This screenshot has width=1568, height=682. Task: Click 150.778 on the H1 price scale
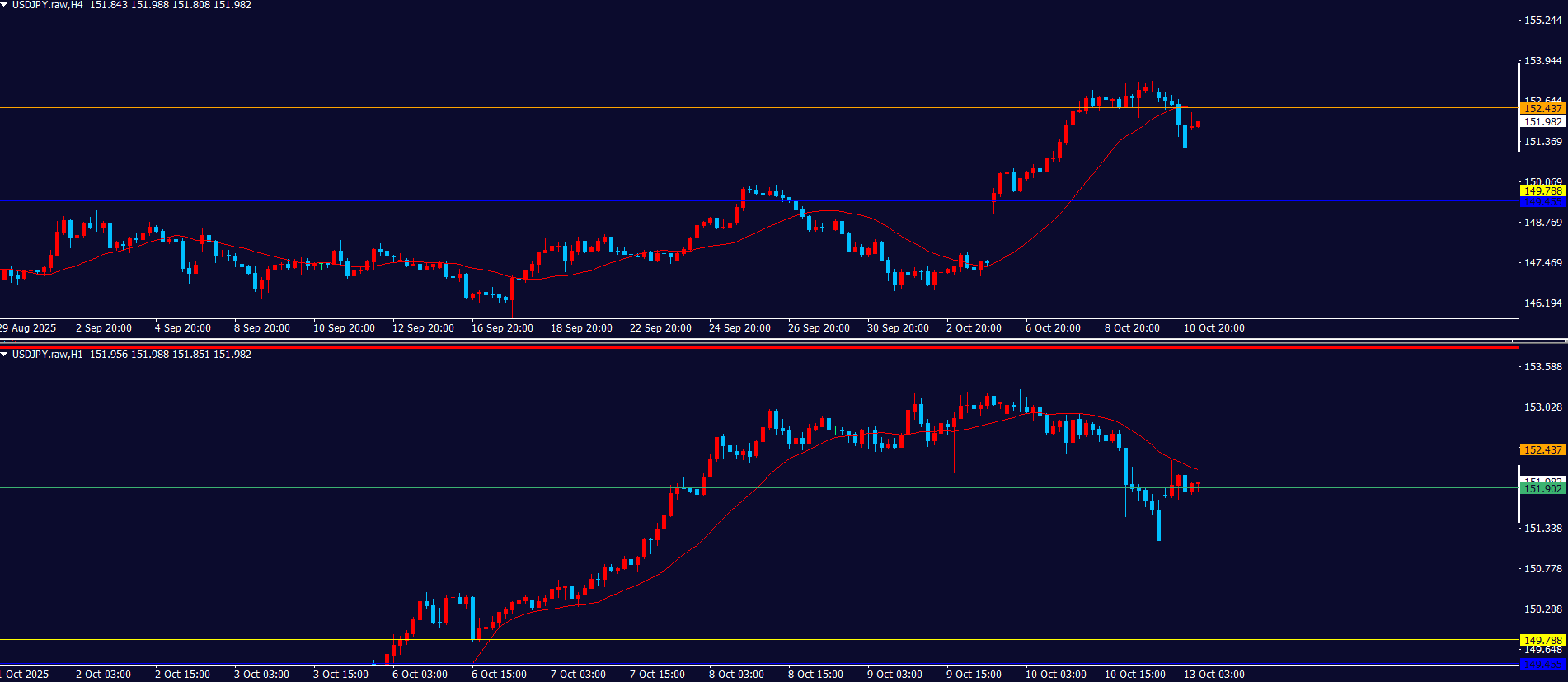pos(1542,569)
